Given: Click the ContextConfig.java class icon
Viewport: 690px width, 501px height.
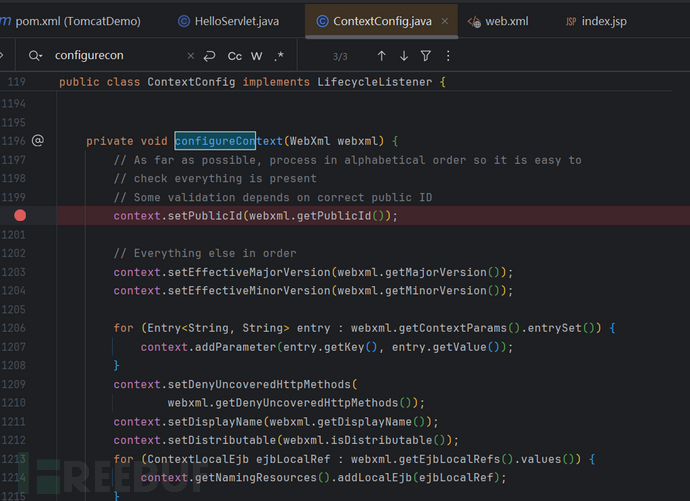Looking at the screenshot, I should pyautogui.click(x=323, y=21).
